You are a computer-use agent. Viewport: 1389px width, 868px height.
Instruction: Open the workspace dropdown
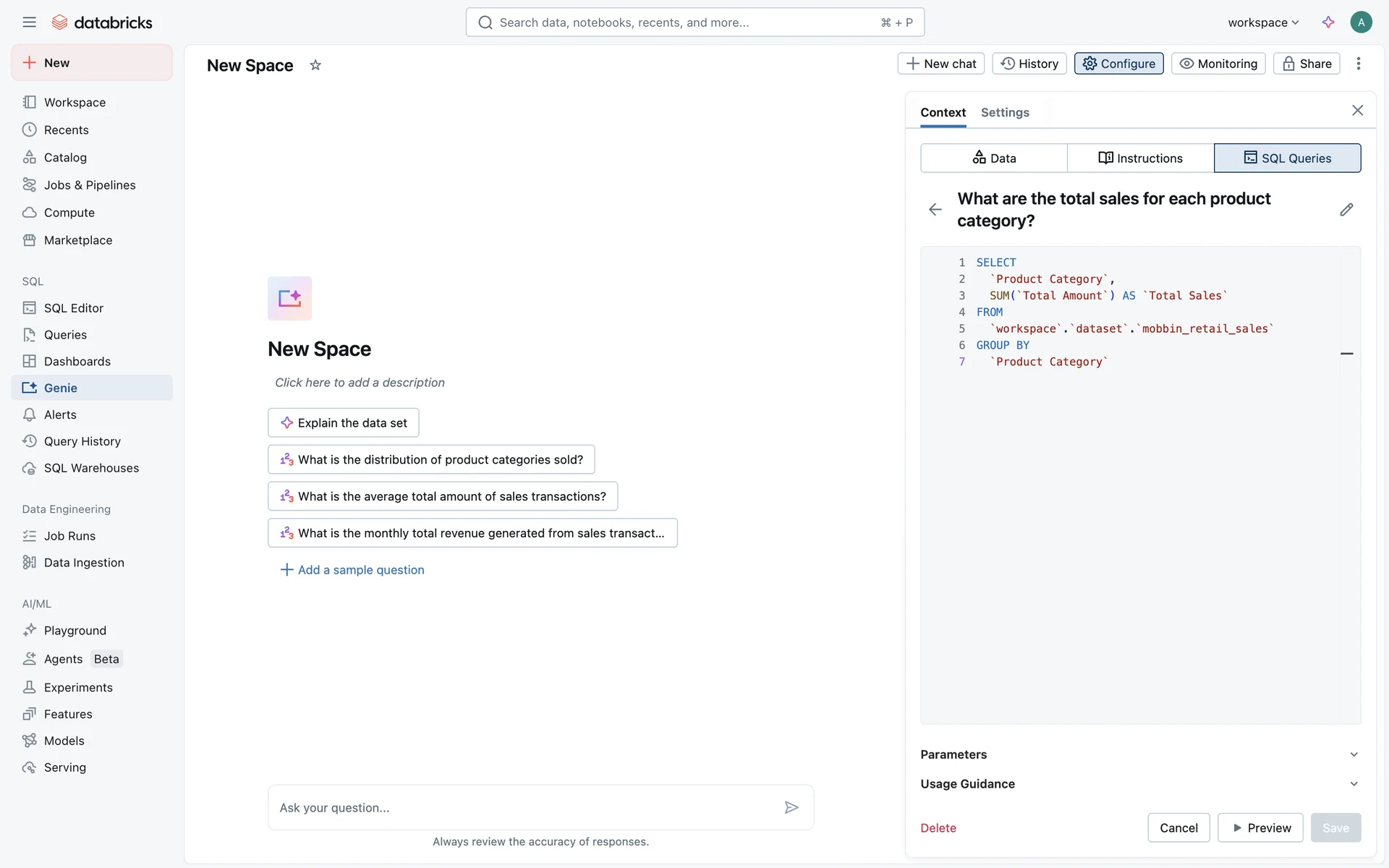1263,22
